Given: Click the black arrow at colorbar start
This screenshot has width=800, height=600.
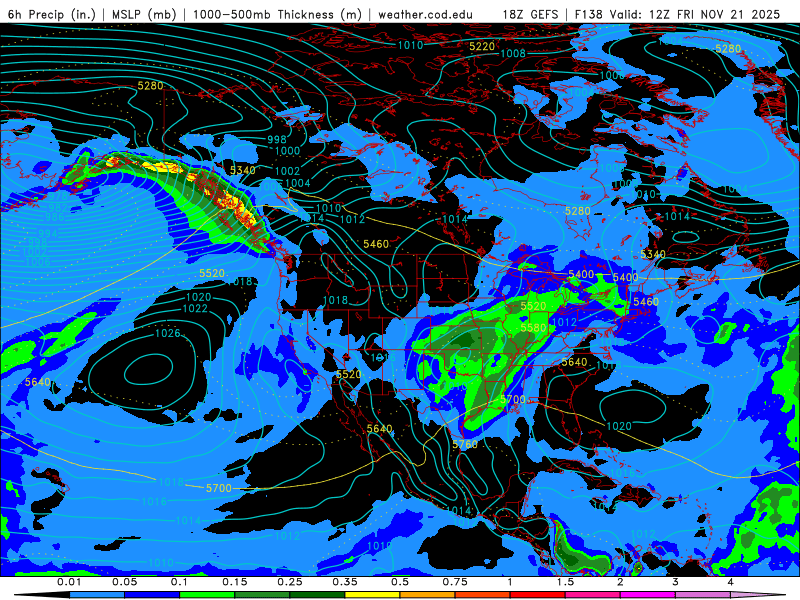Looking at the screenshot, I should click(42, 595).
